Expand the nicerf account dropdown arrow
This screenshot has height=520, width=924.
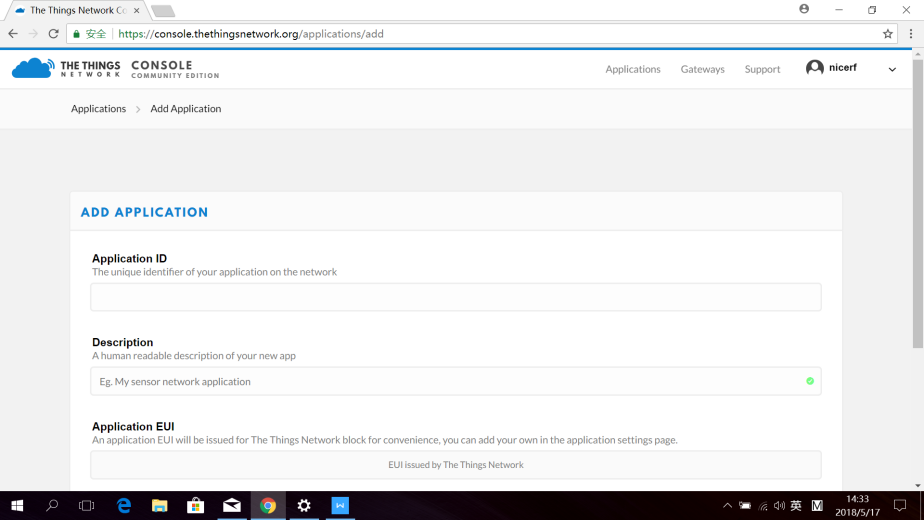892,69
